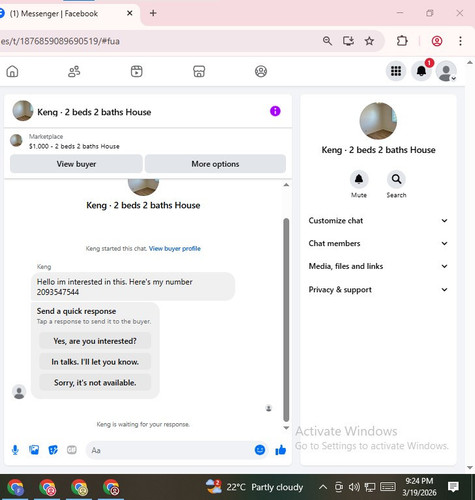Choose a sticker icon
This screenshot has height=500, width=475.
53,450
